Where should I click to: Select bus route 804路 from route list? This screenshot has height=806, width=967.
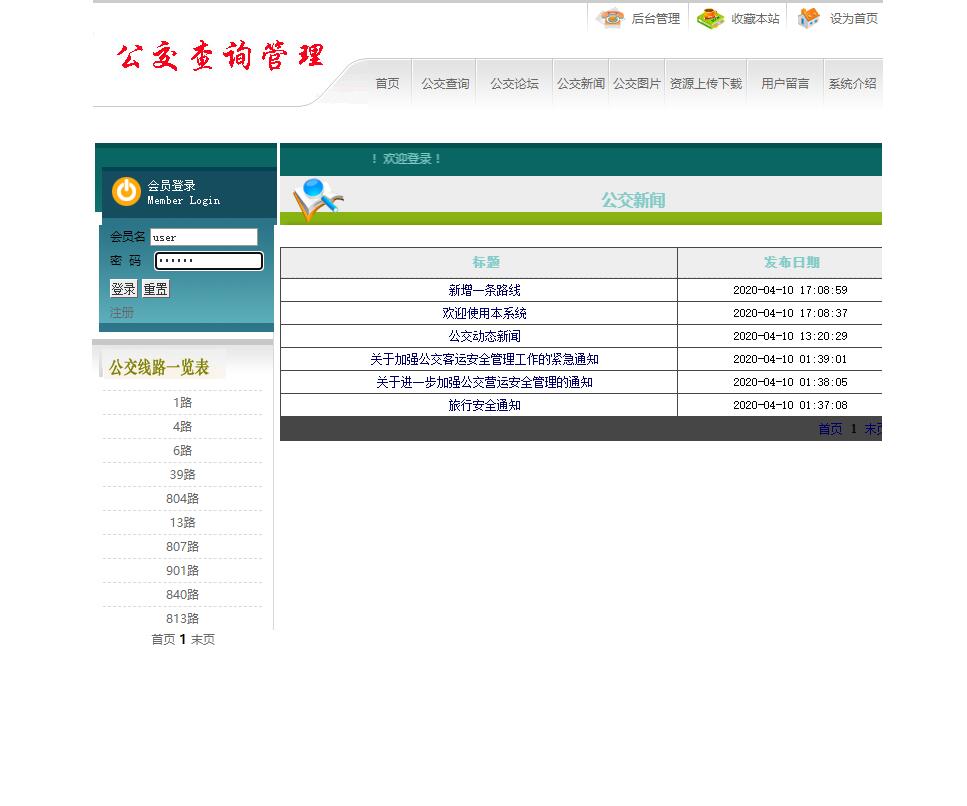pyautogui.click(x=182, y=498)
